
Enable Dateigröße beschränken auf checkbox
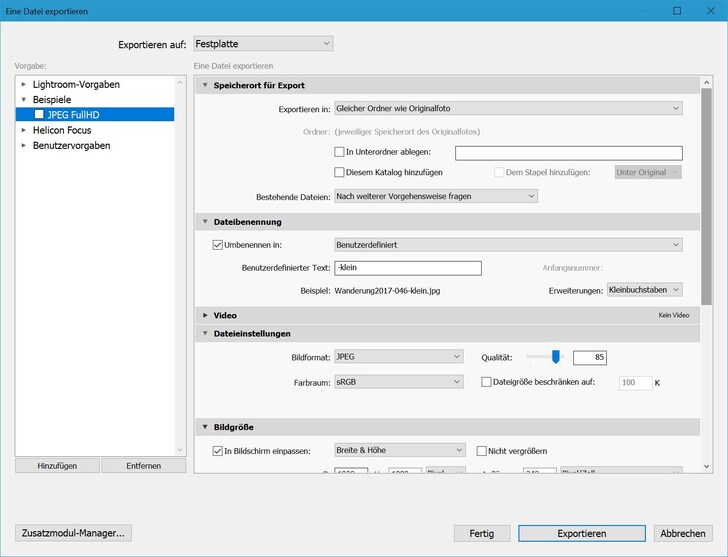coord(486,382)
